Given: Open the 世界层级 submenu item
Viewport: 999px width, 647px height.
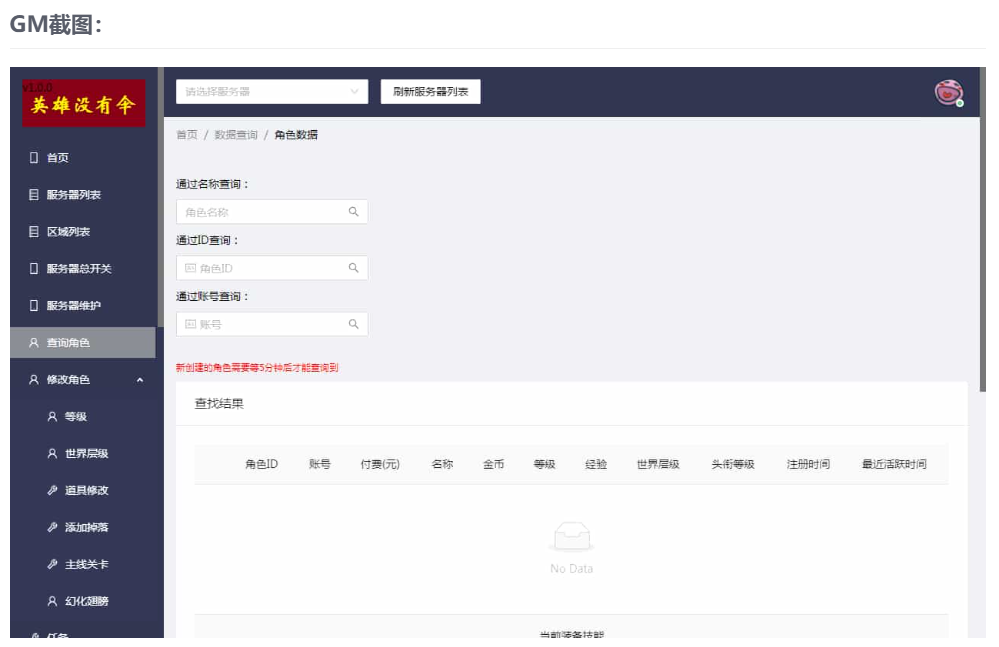Looking at the screenshot, I should pos(83,453).
